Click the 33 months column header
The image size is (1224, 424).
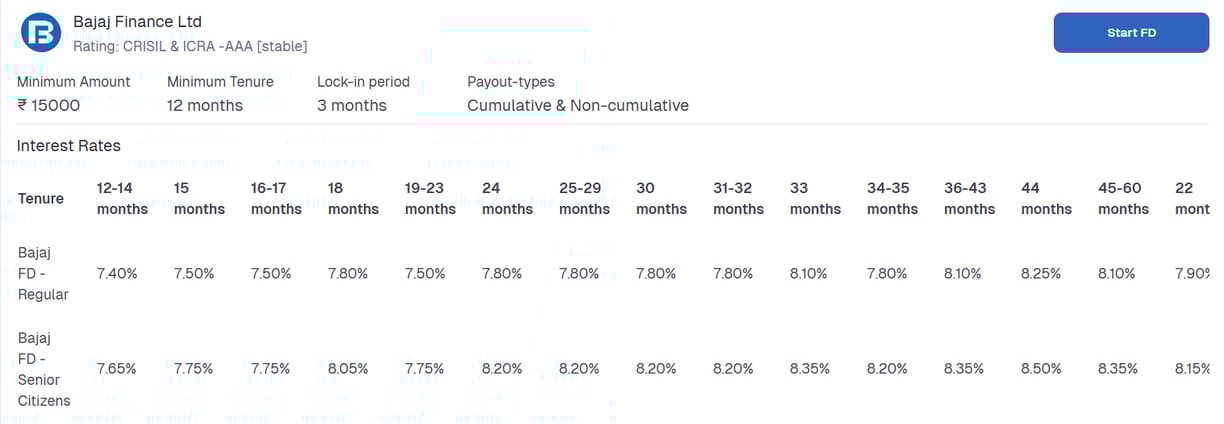click(x=815, y=198)
